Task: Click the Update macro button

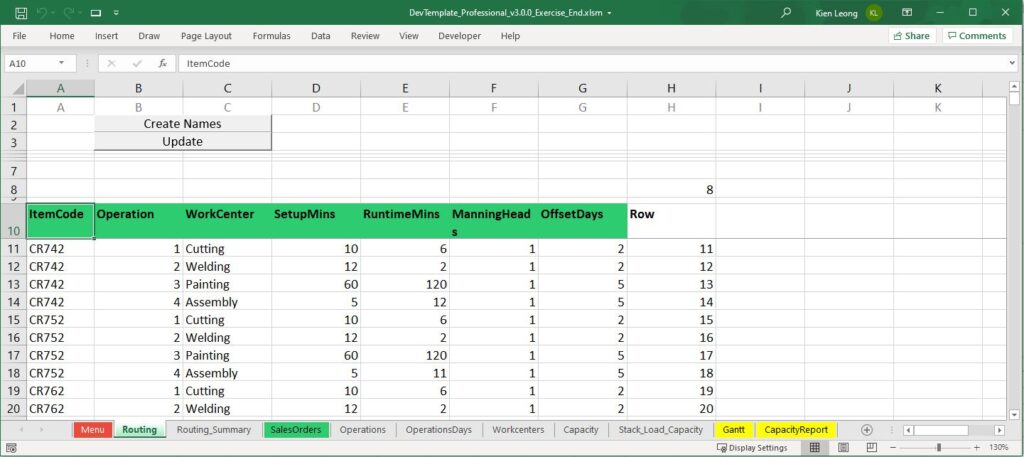Action: 183,141
